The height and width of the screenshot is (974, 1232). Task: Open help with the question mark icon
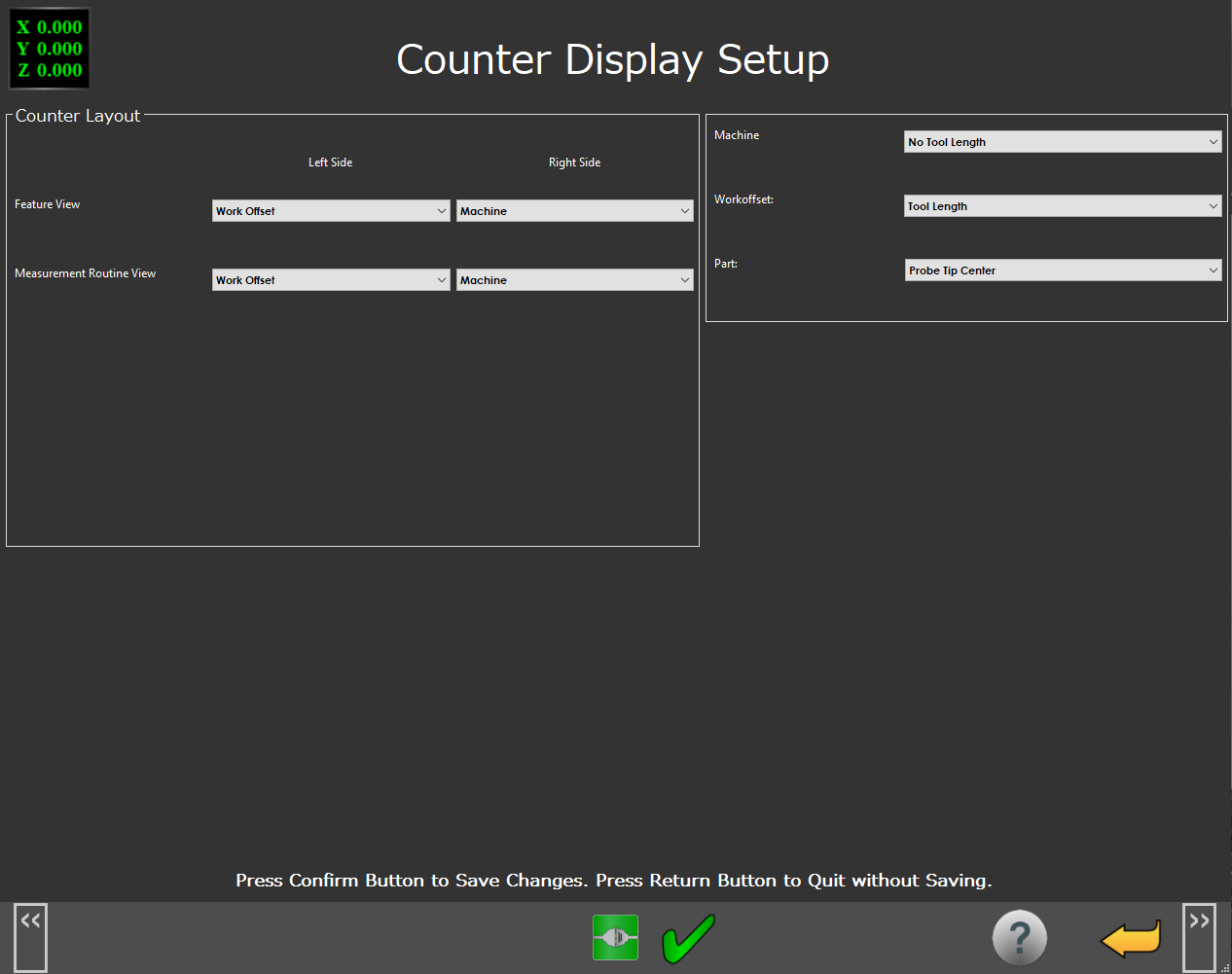[1019, 938]
